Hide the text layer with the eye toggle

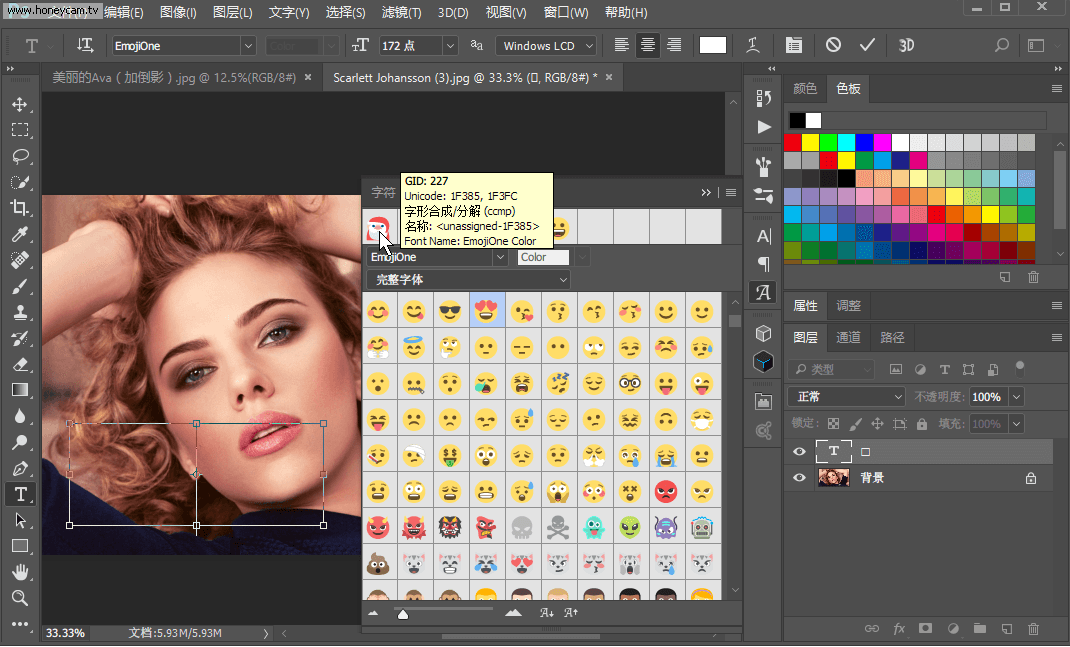click(x=798, y=452)
